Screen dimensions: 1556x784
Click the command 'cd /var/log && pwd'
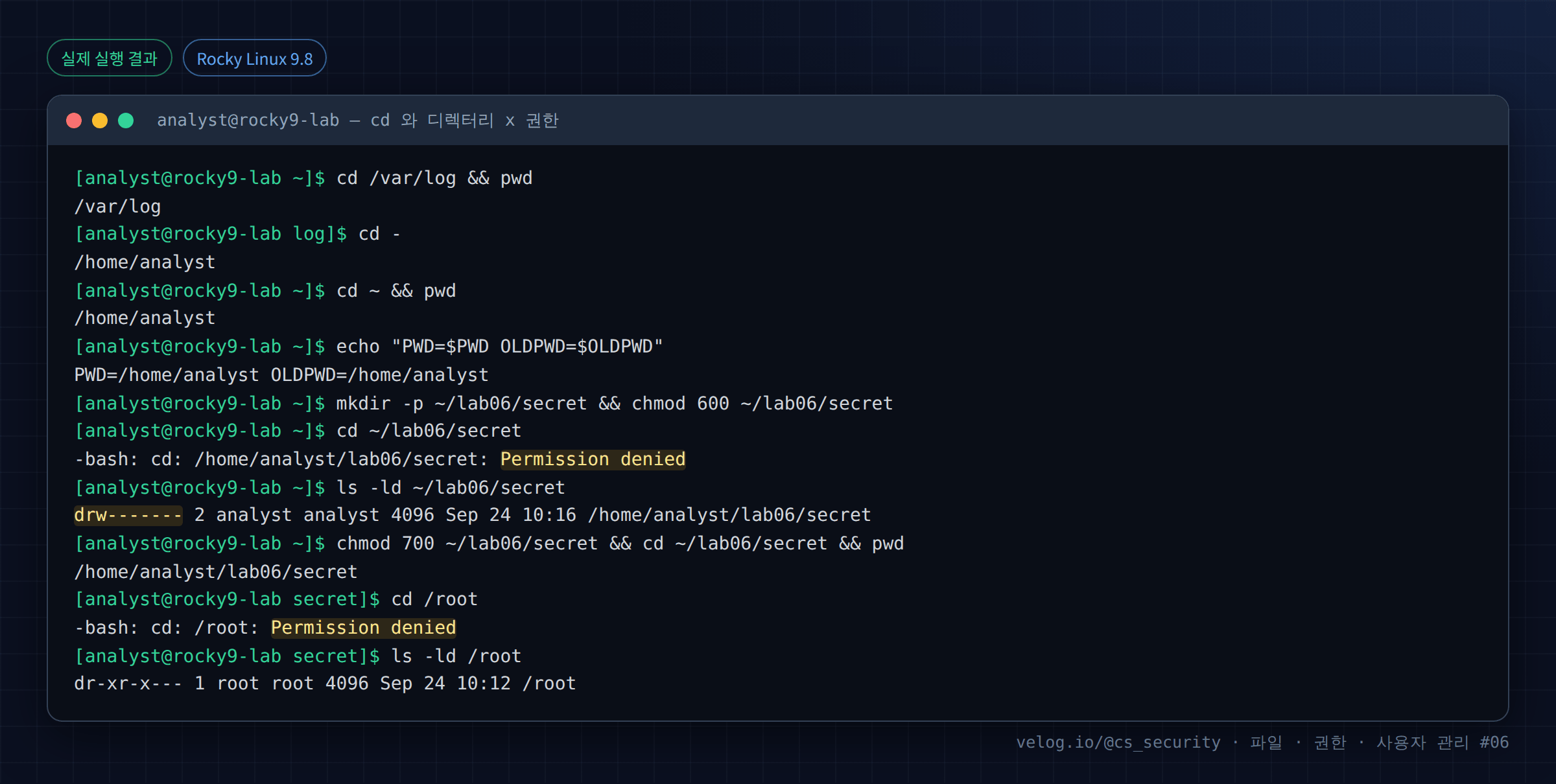tap(434, 178)
